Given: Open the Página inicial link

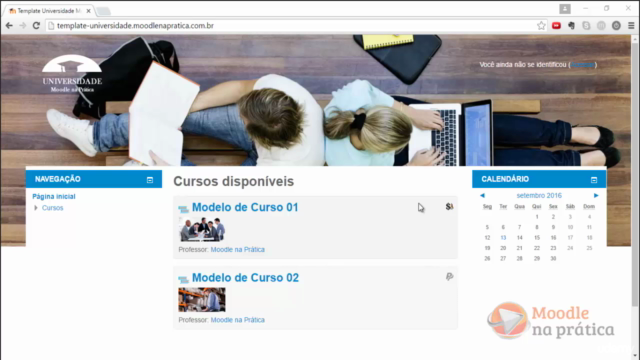Looking at the screenshot, I should pyautogui.click(x=54, y=196).
